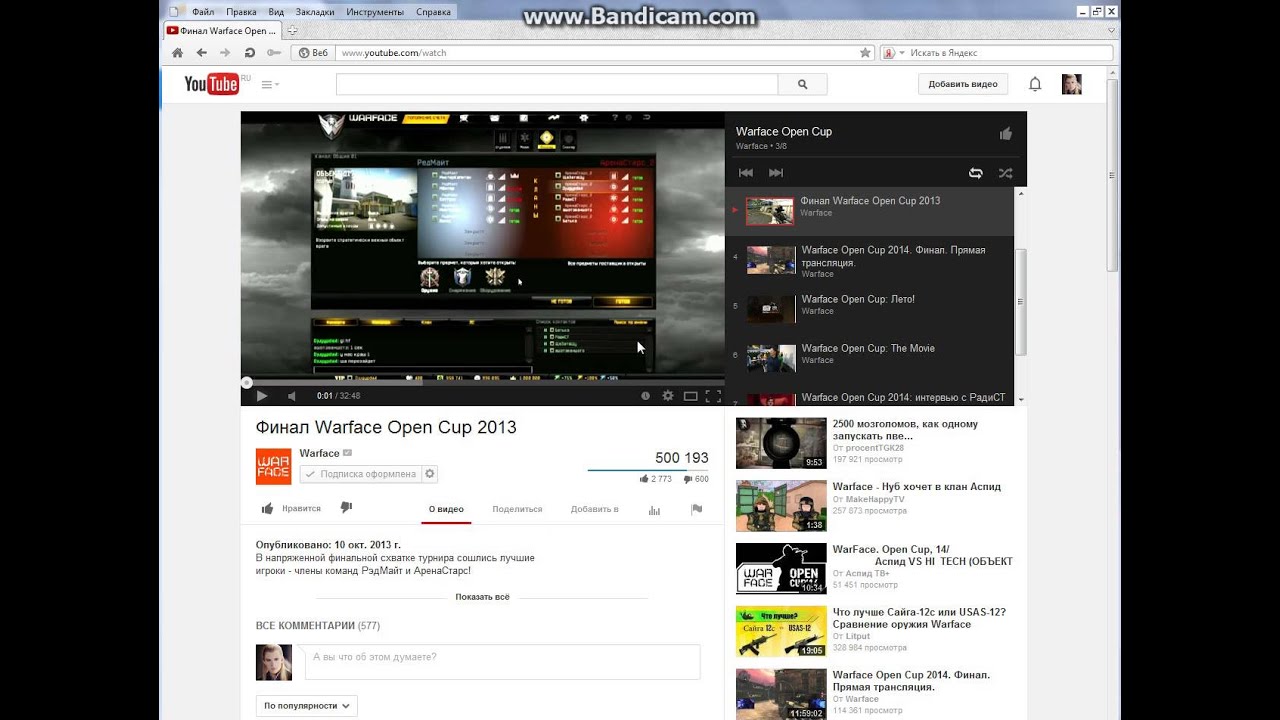The height and width of the screenshot is (720, 1280).
Task: Dislike the video with thumbs-down
Action: coord(346,508)
